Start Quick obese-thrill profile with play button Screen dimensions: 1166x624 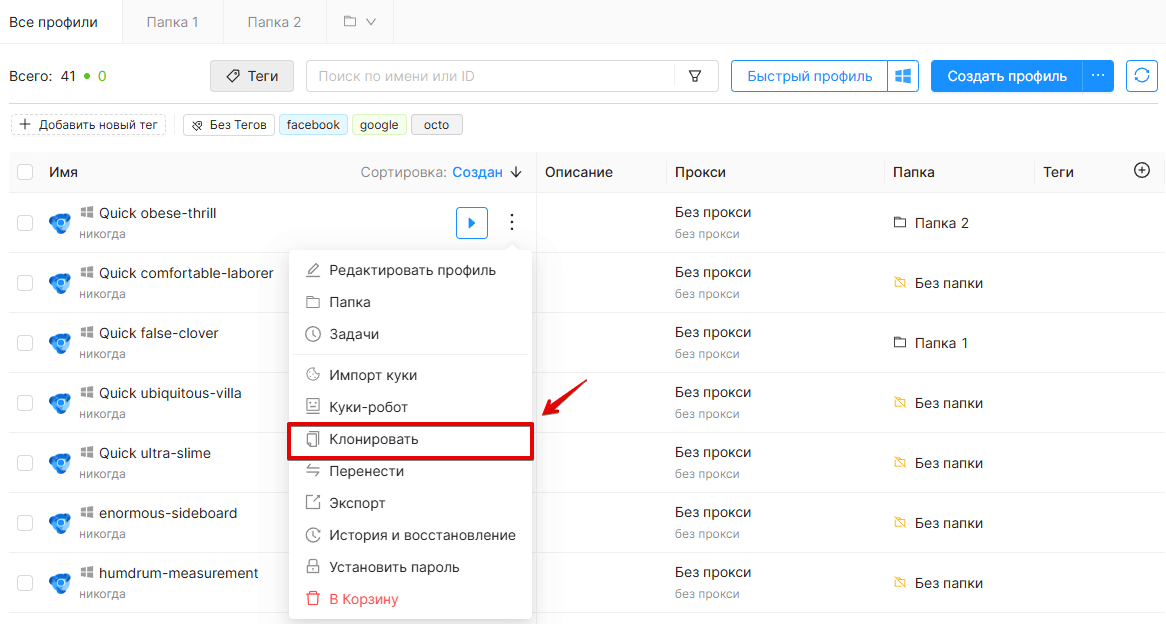[x=471, y=222]
